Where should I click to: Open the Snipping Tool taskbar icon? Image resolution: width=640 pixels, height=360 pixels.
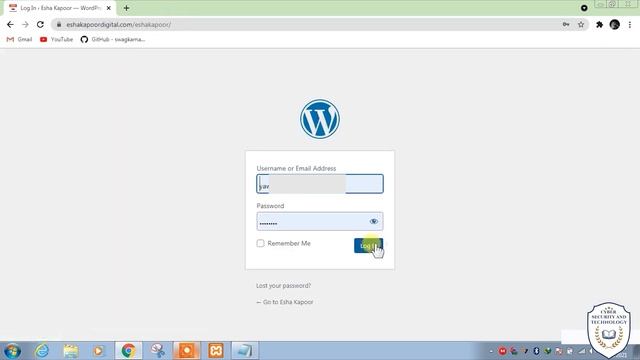pos(158,351)
